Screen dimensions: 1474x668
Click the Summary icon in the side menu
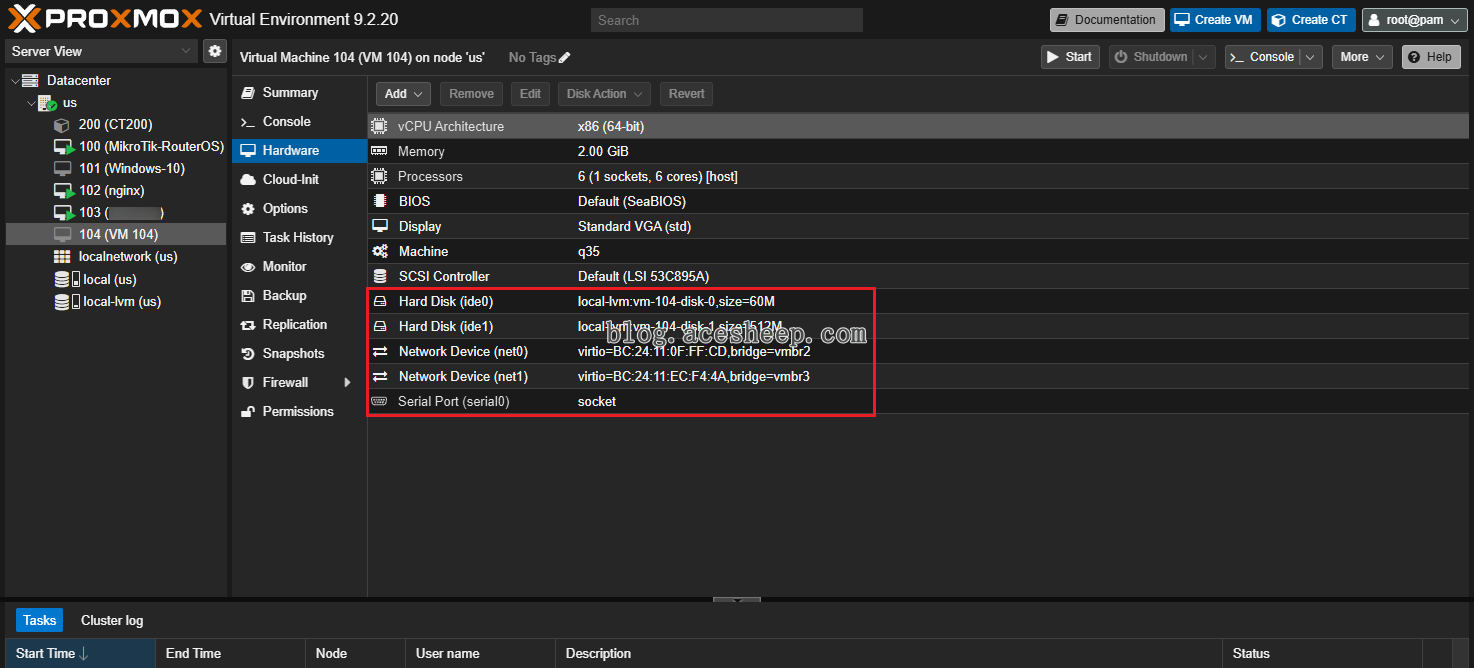[x=248, y=93]
